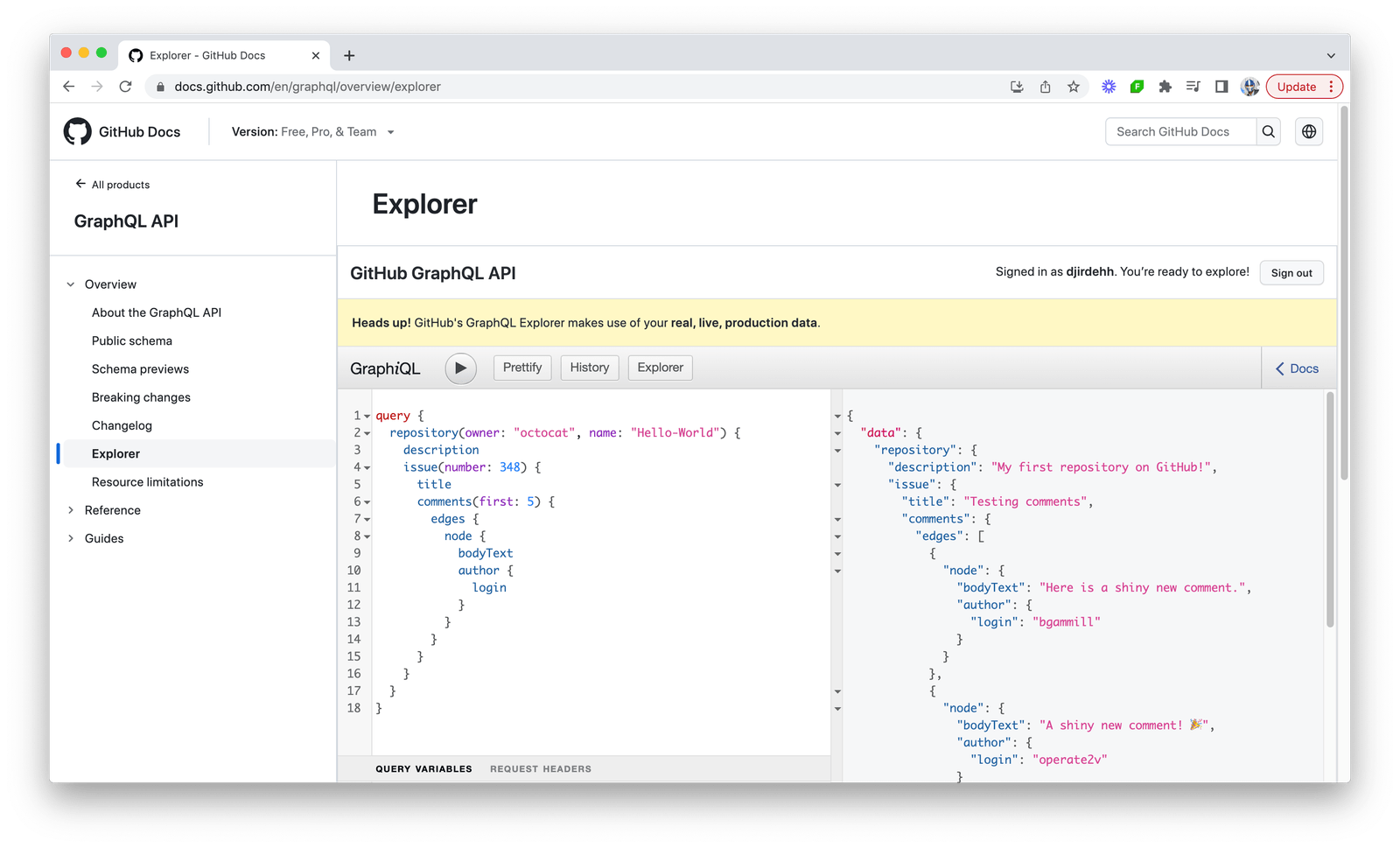Click the results pane scrollbar
The image size is (1400, 848).
(x=1330, y=509)
